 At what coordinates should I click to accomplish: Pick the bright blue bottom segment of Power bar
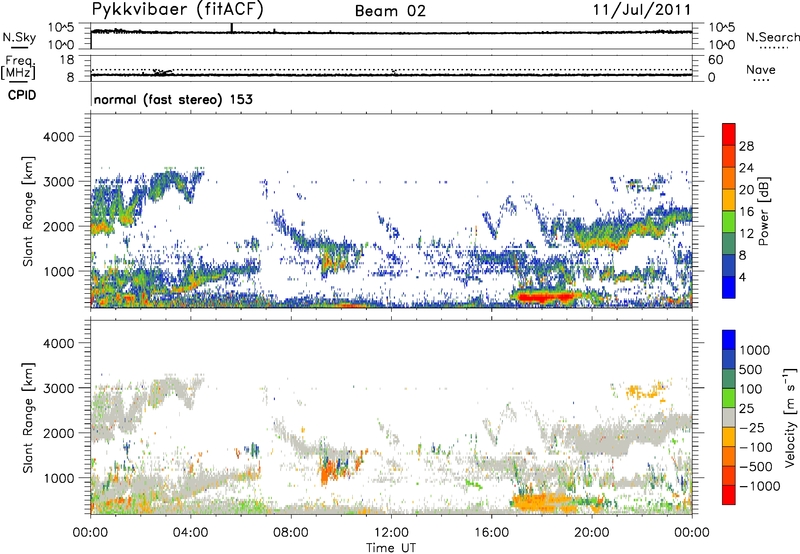729,287
